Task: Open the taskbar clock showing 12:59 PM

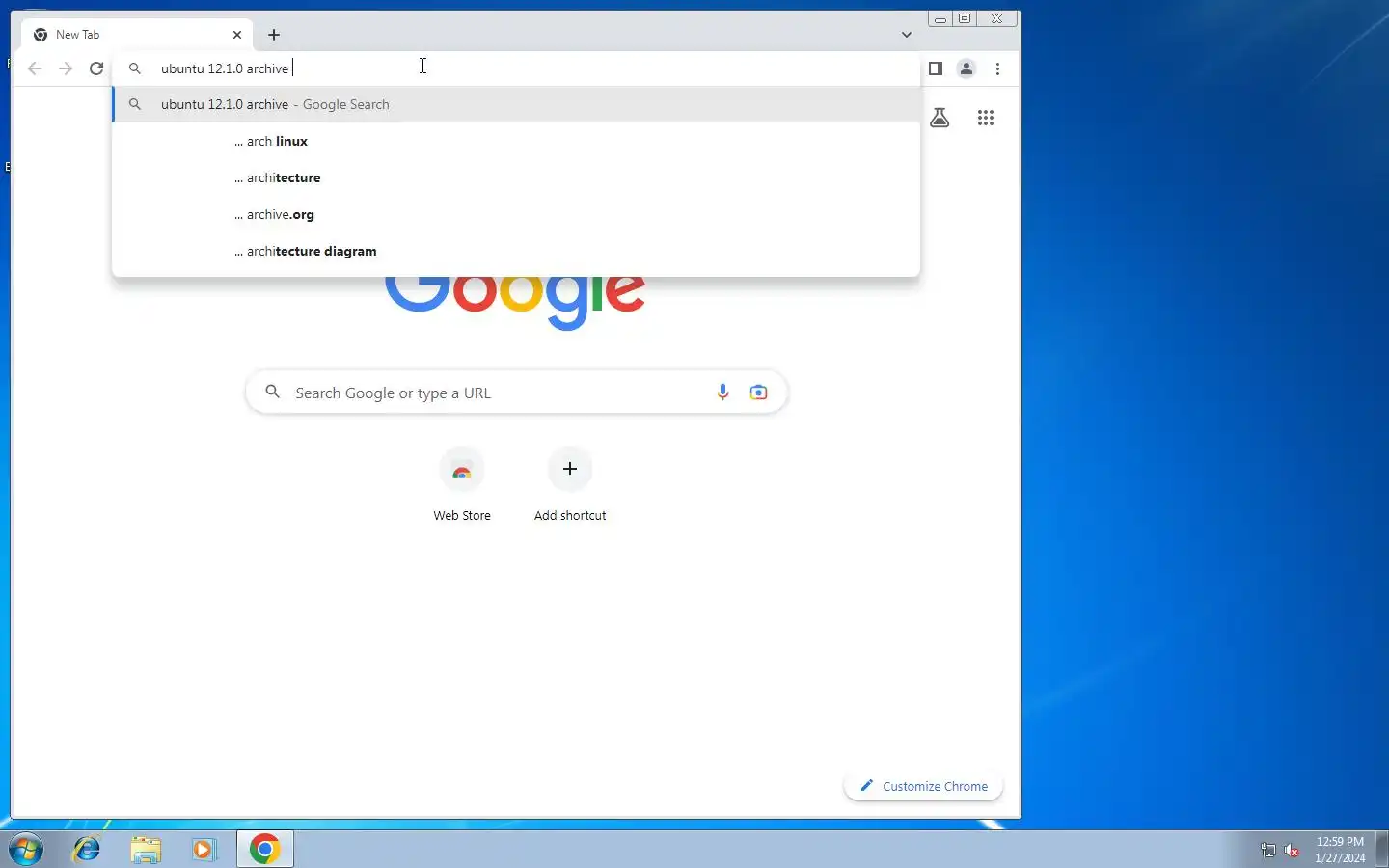Action: 1341,850
